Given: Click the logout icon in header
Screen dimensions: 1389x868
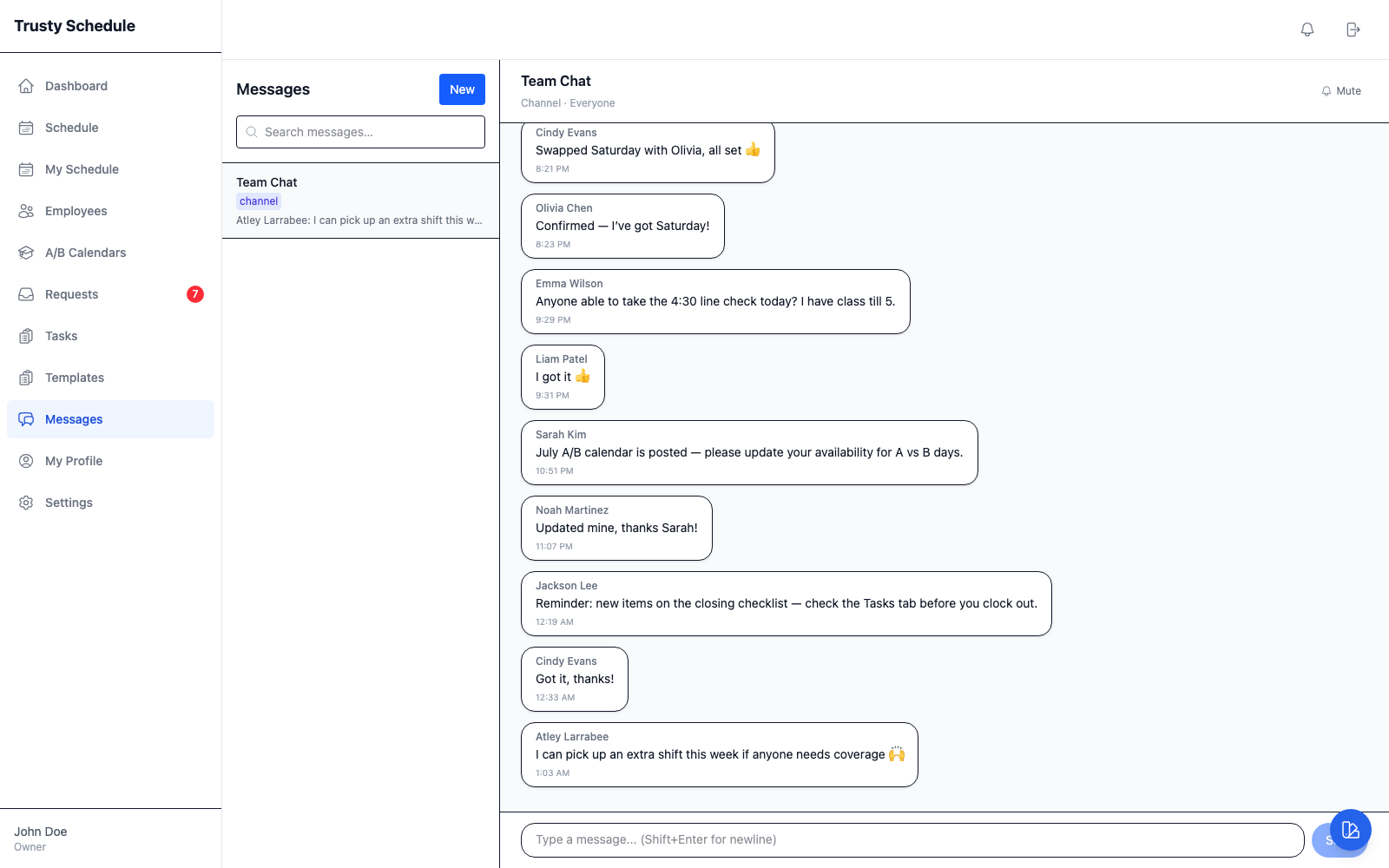Looking at the screenshot, I should tap(1353, 30).
